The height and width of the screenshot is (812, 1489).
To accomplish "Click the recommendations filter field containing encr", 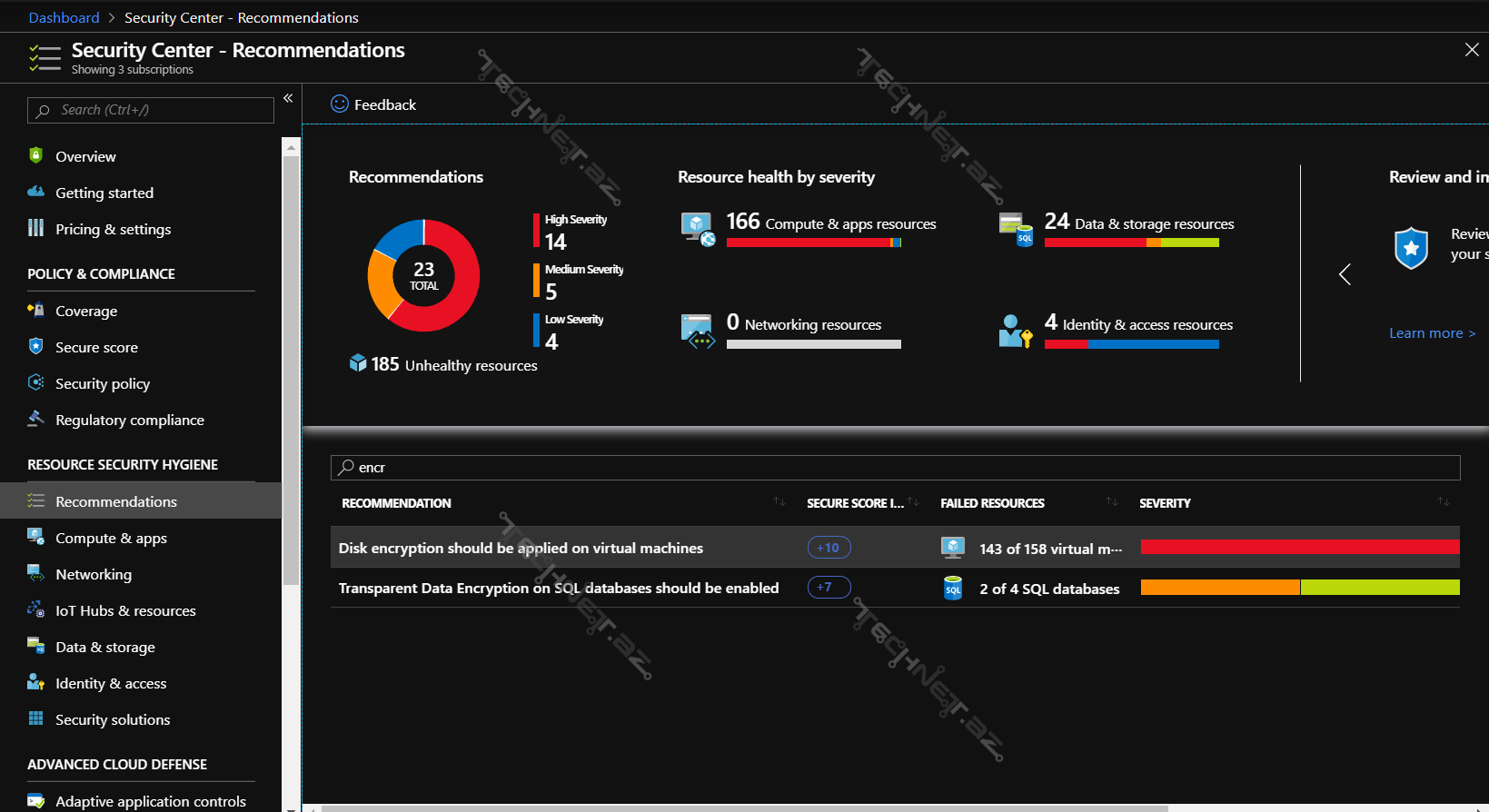I will pos(895,468).
